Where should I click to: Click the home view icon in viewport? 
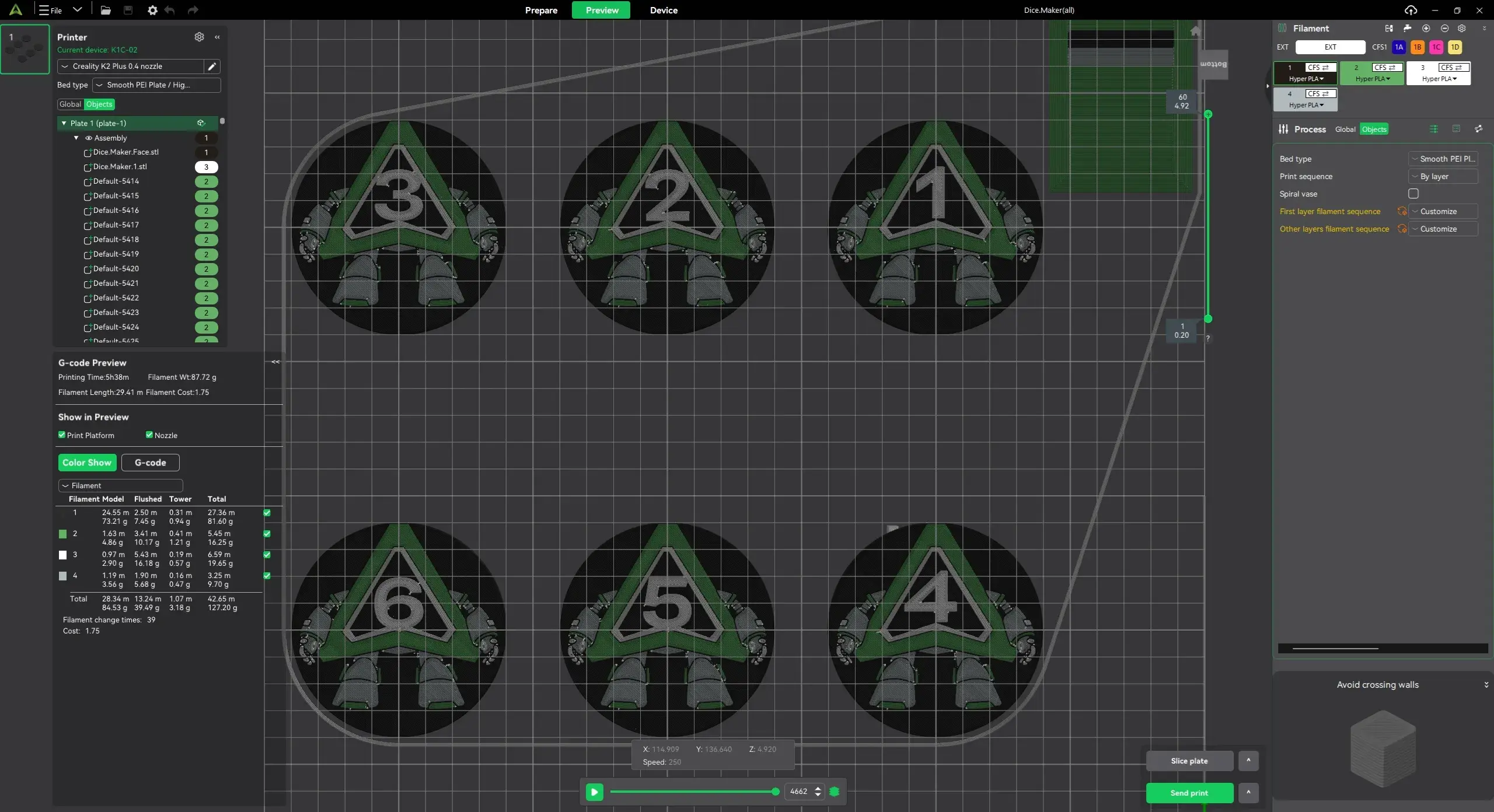coord(1195,31)
